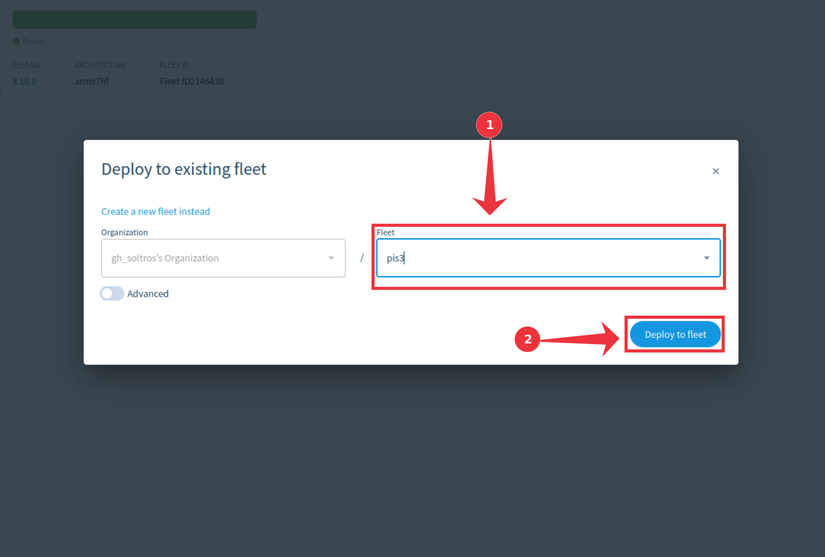
Task: Click the red circle marker numbered 2
Action: coord(527,339)
